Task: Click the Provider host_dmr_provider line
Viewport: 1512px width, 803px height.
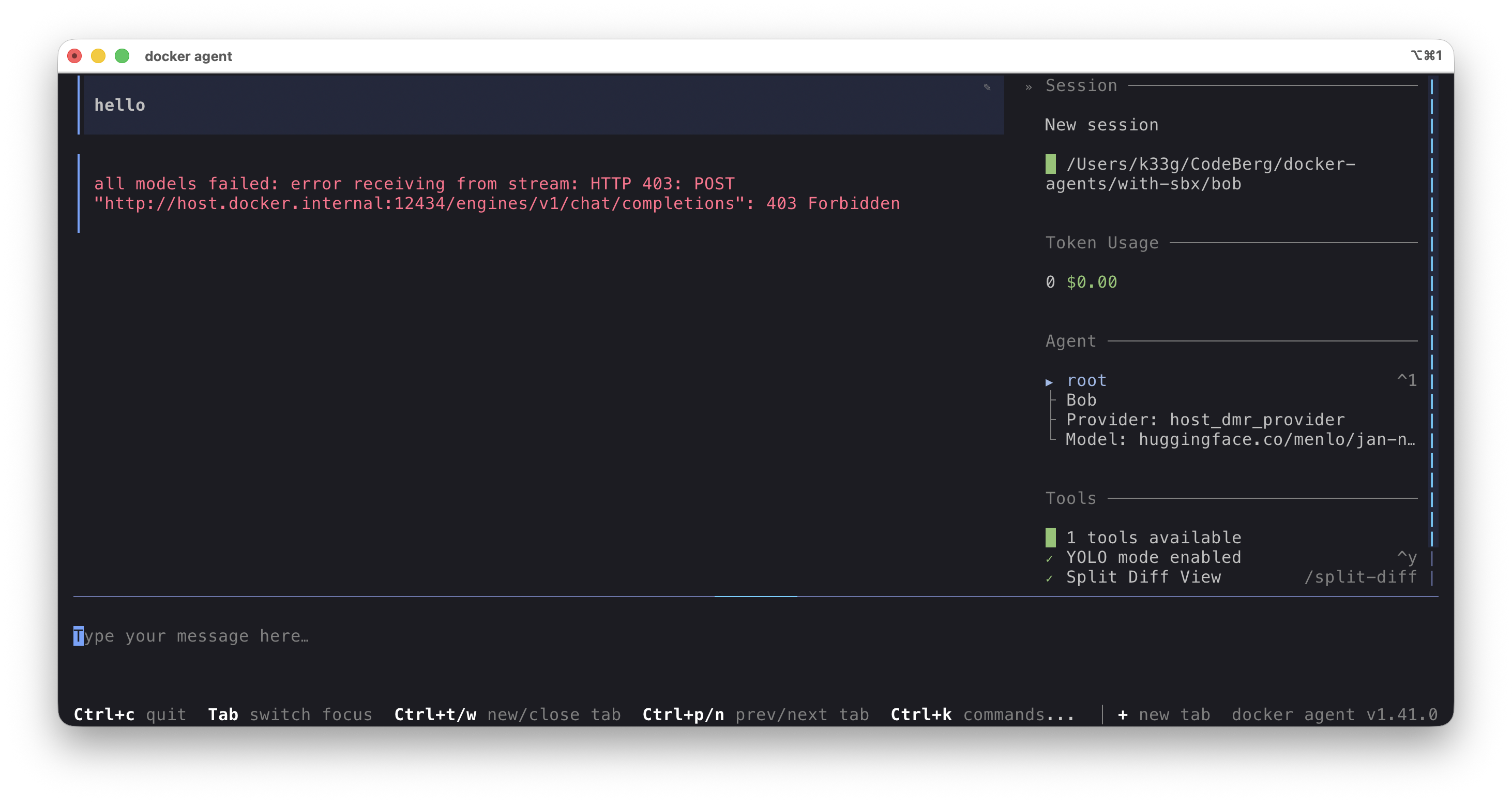Action: [x=1204, y=420]
